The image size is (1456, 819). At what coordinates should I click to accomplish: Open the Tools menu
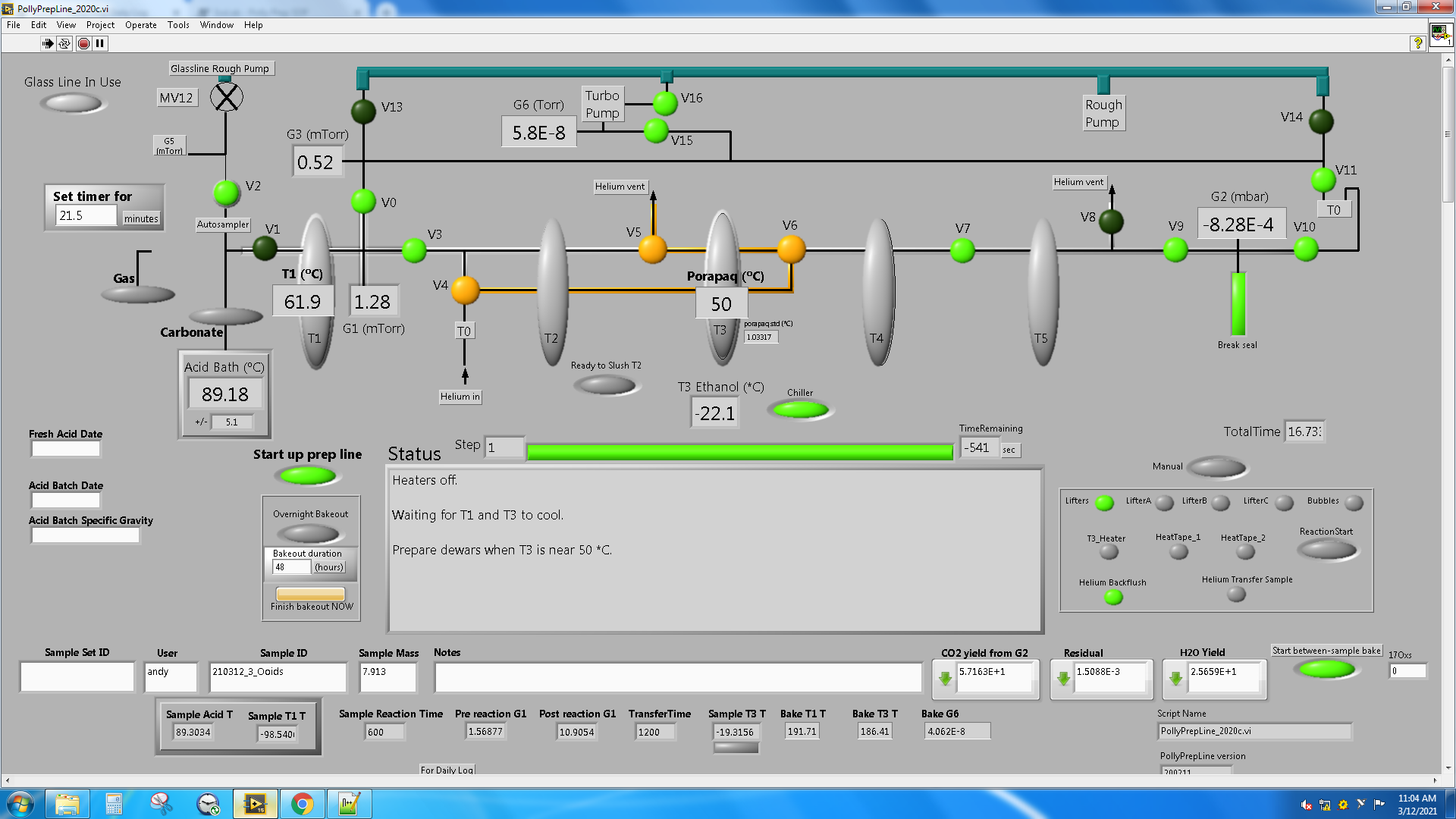[178, 25]
